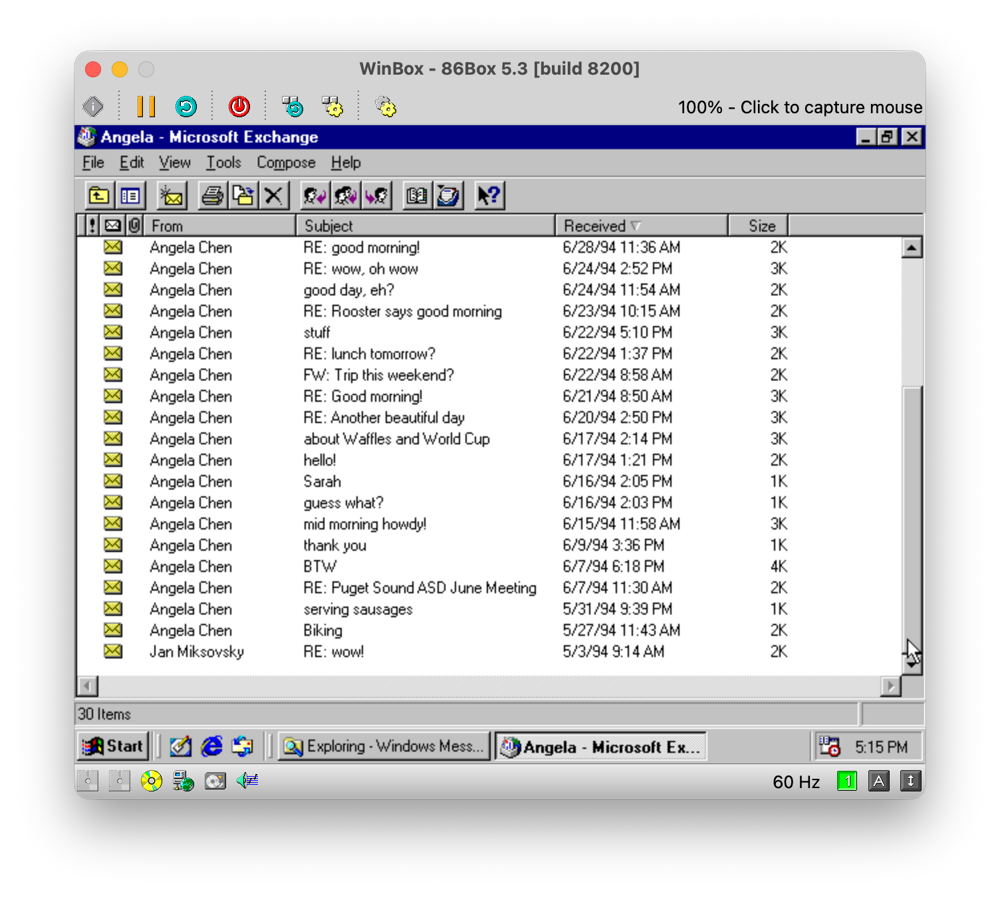Open the Tools menu
This screenshot has width=1000, height=897.
[x=223, y=163]
